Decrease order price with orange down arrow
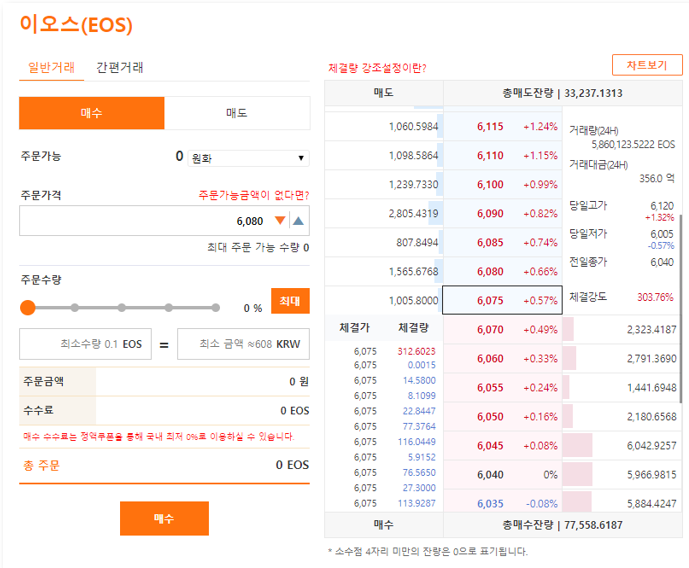 (x=280, y=221)
